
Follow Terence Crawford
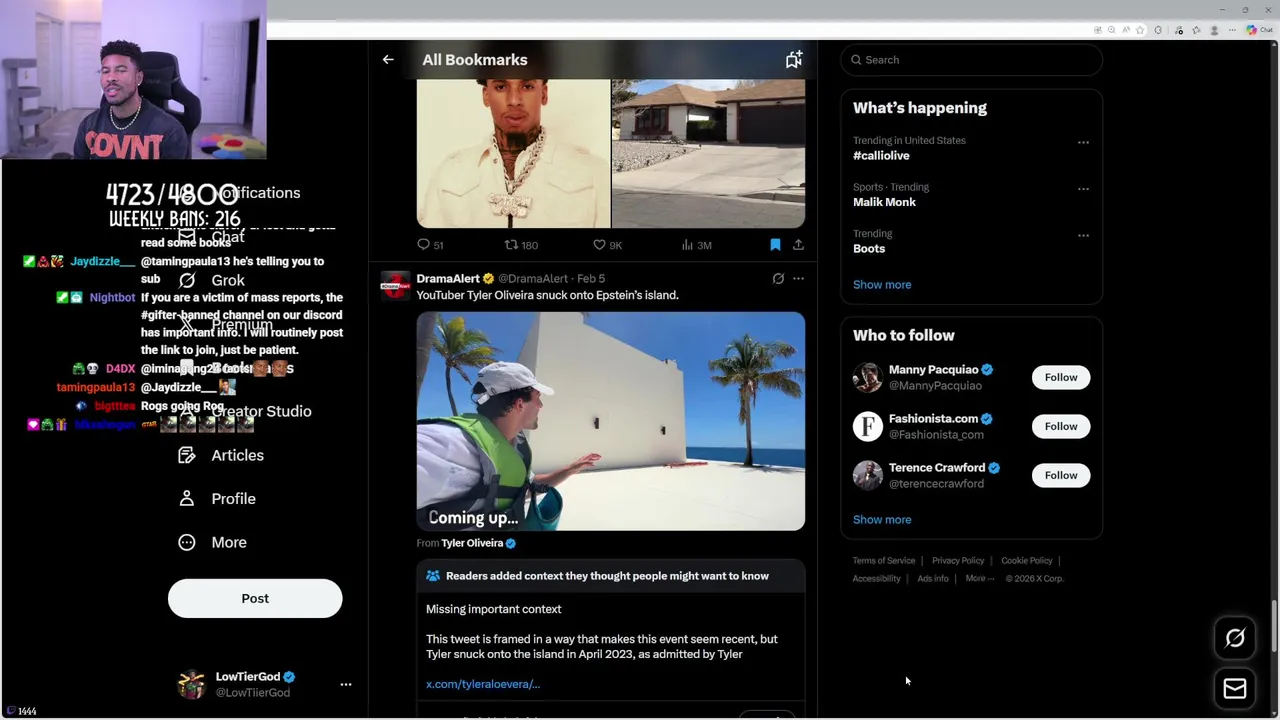1061,475
